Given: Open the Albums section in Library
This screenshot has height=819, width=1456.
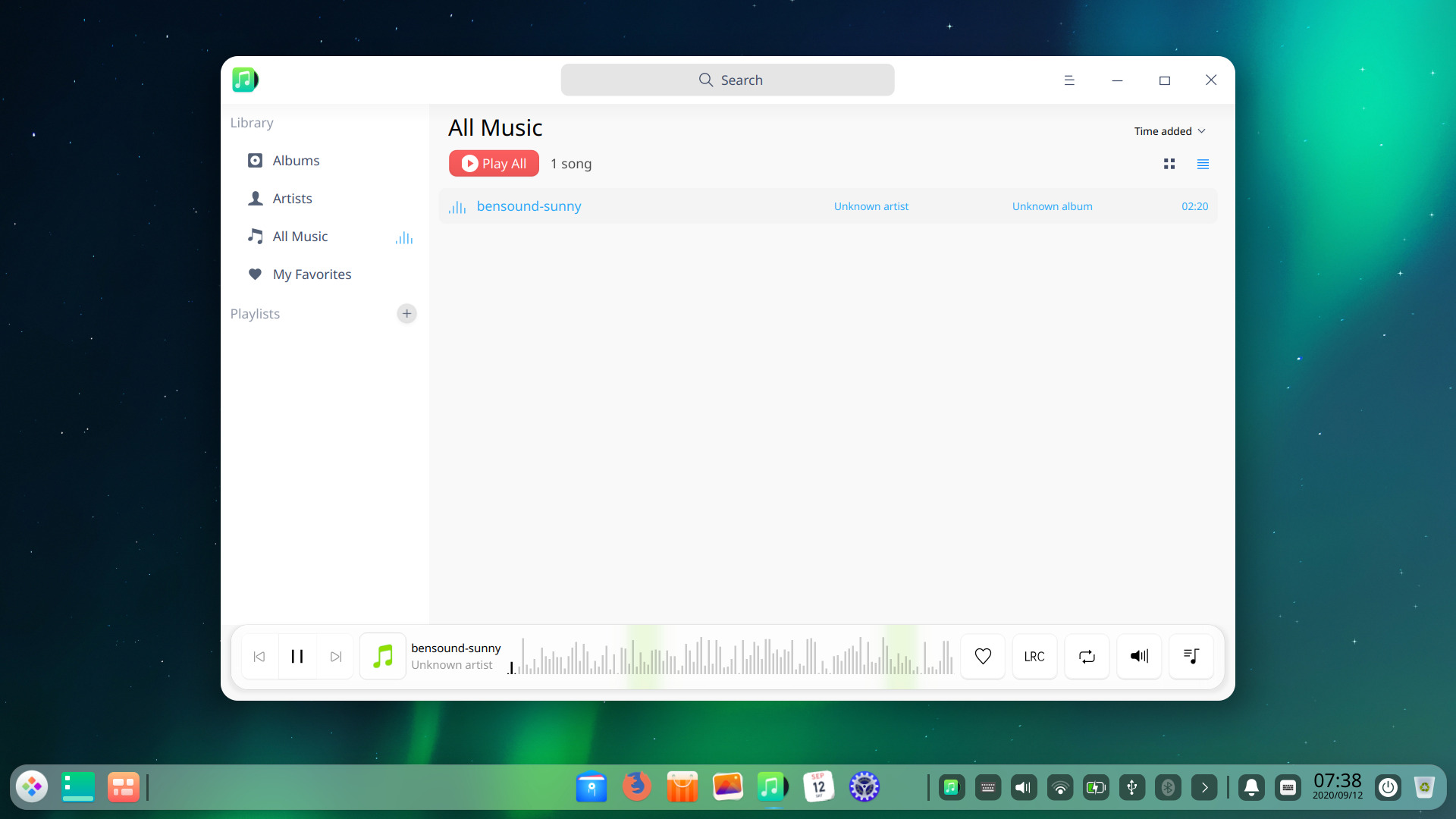Looking at the screenshot, I should click(x=297, y=160).
